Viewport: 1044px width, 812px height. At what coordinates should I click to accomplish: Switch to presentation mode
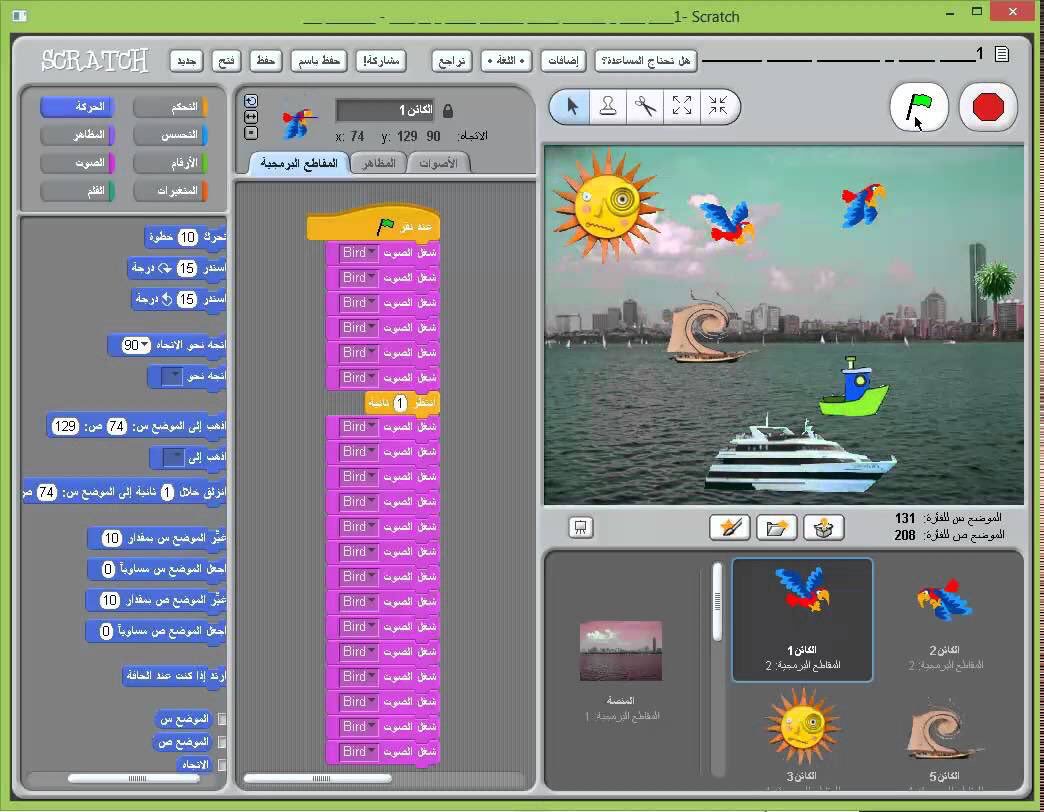click(581, 528)
